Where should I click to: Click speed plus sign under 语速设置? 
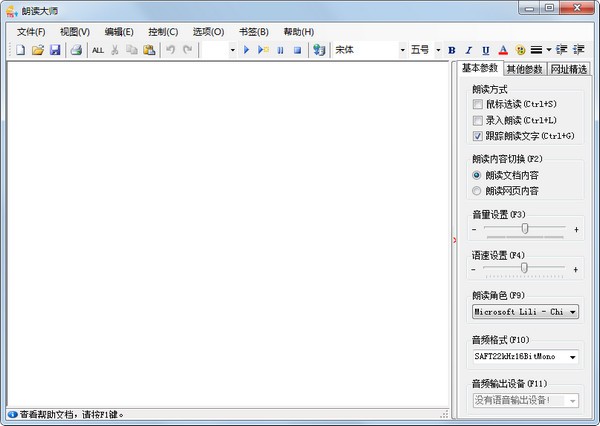[x=576, y=270]
